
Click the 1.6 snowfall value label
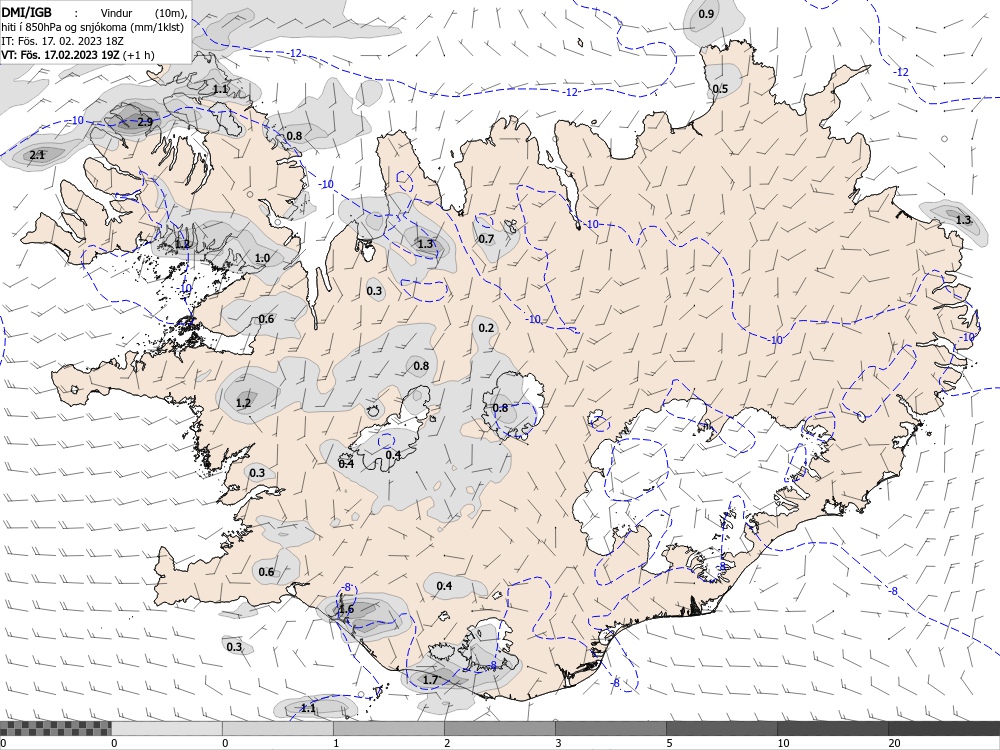346,609
